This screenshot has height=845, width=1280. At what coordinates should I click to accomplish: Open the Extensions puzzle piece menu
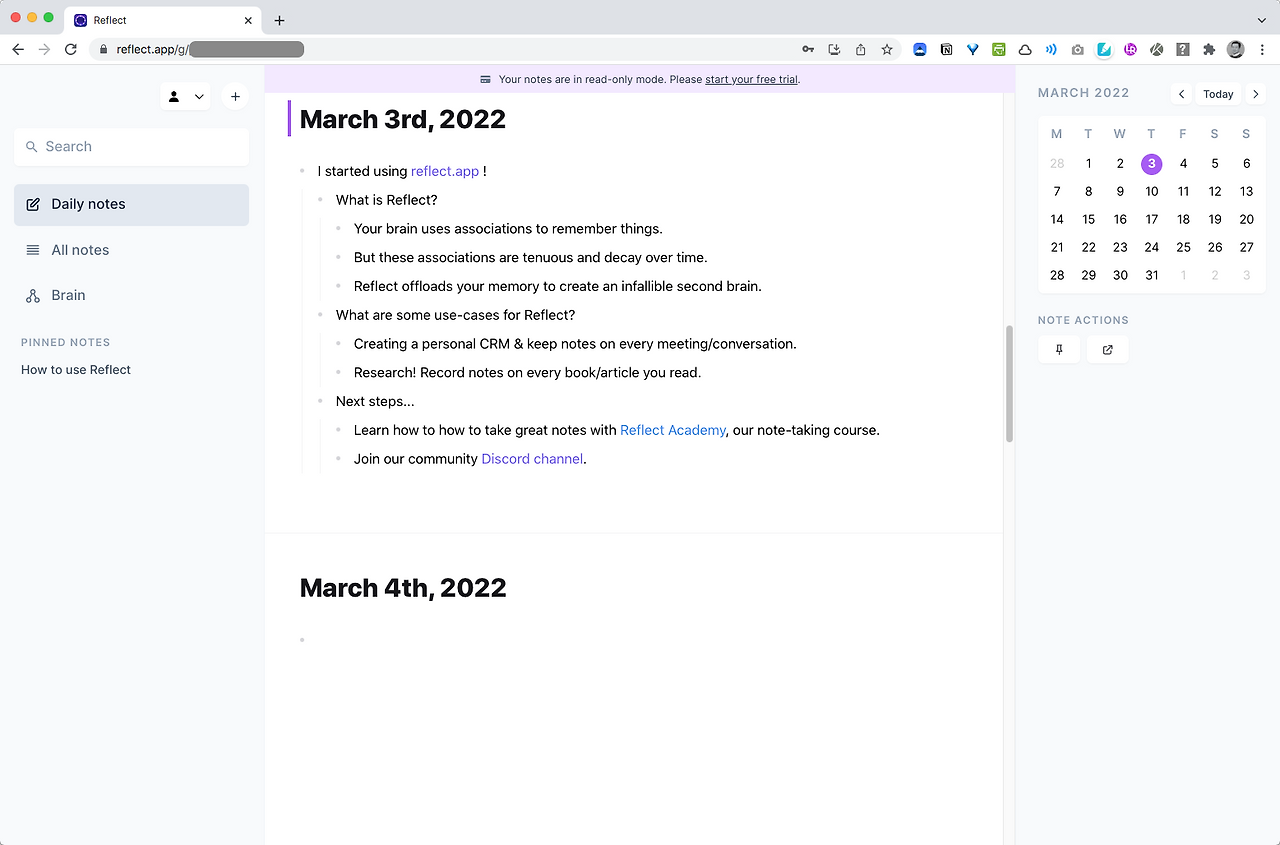click(x=1209, y=49)
